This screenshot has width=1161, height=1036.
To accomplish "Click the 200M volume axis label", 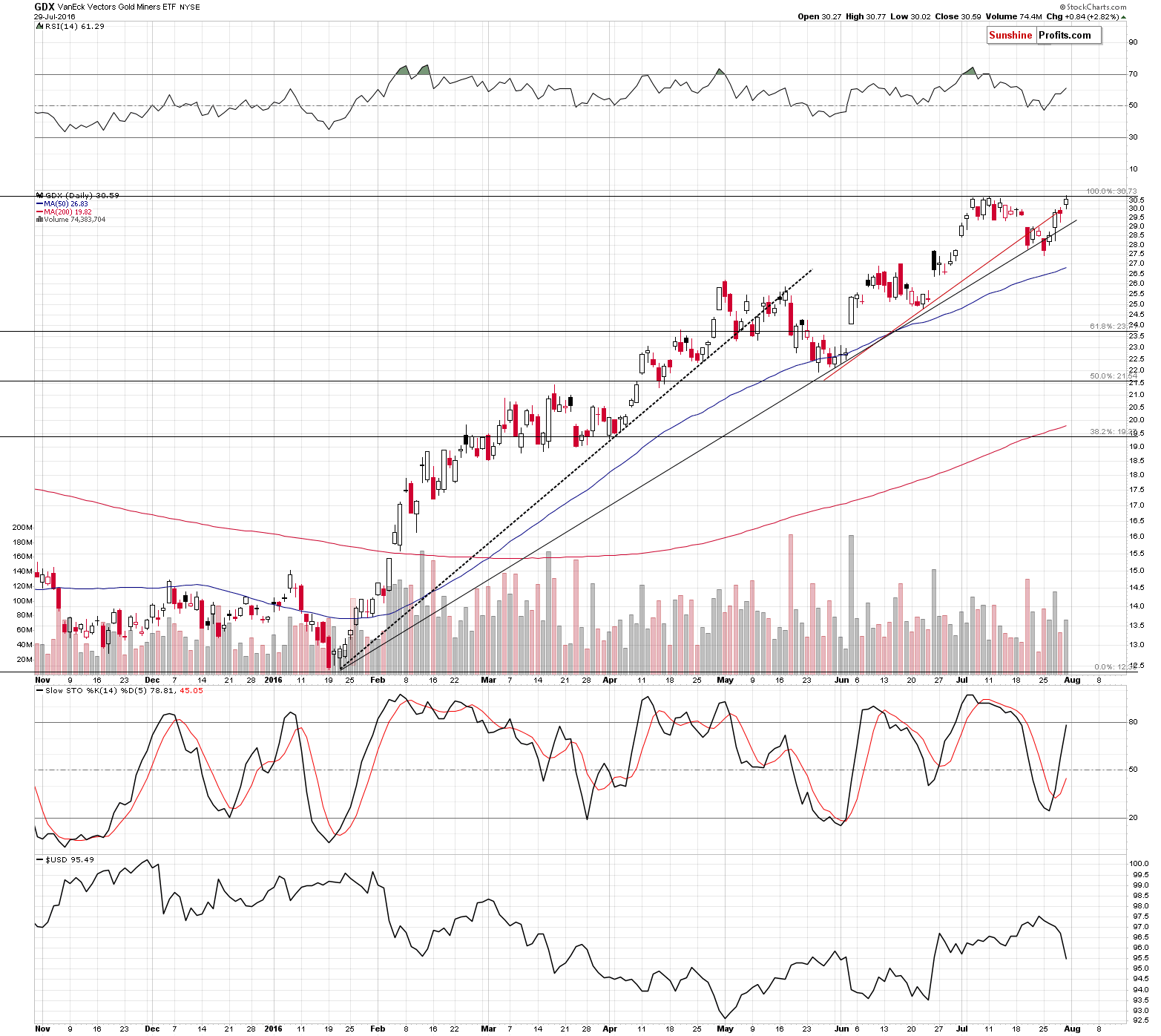I will pos(22,527).
